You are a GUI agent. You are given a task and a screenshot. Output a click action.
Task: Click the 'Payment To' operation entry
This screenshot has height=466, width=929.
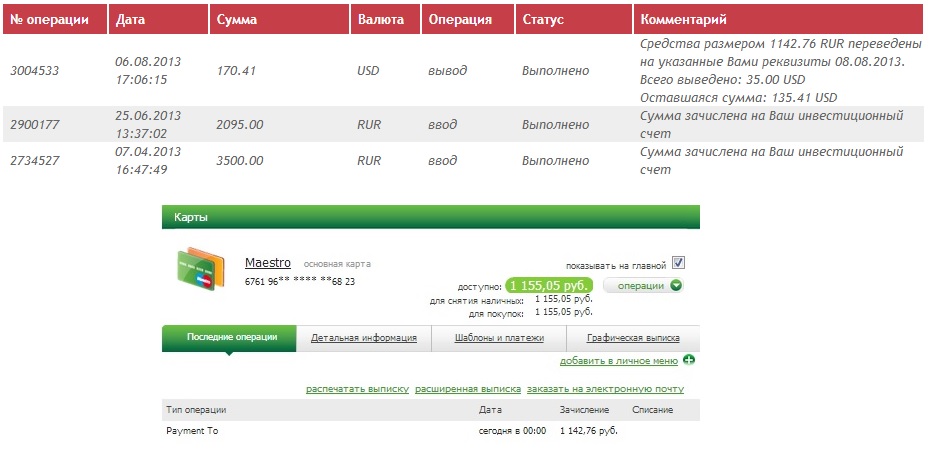[192, 431]
